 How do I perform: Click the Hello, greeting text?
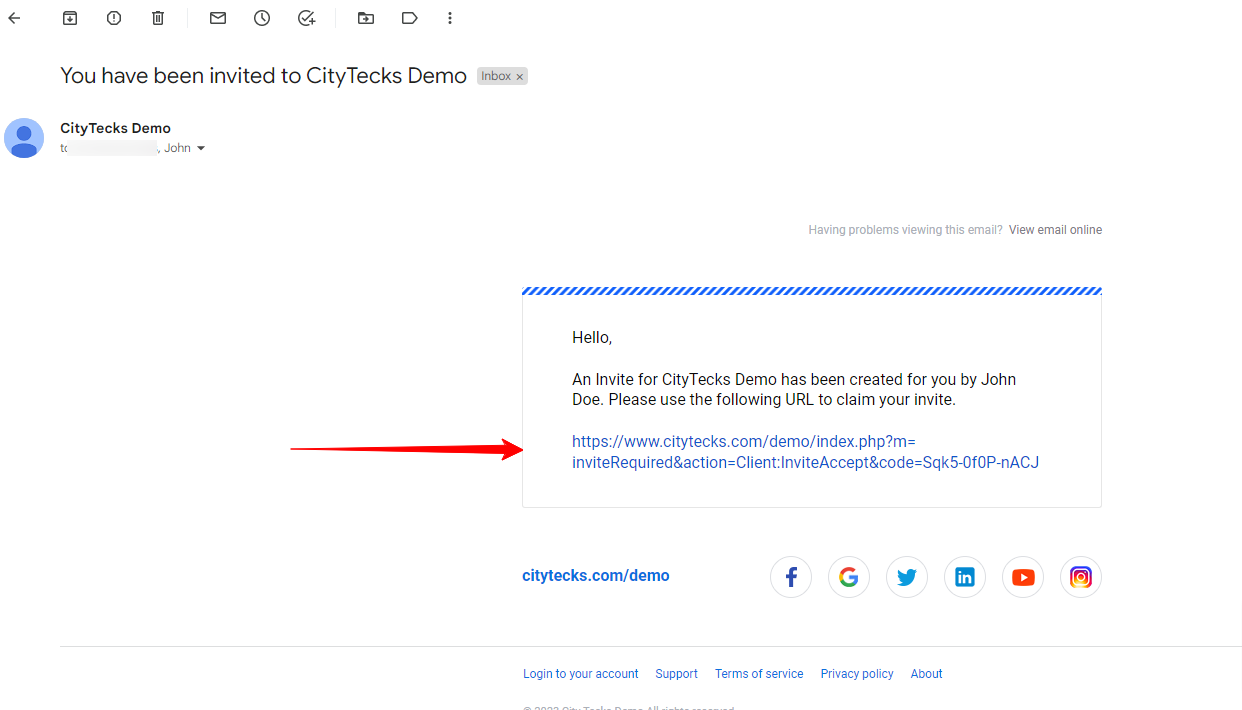click(592, 338)
